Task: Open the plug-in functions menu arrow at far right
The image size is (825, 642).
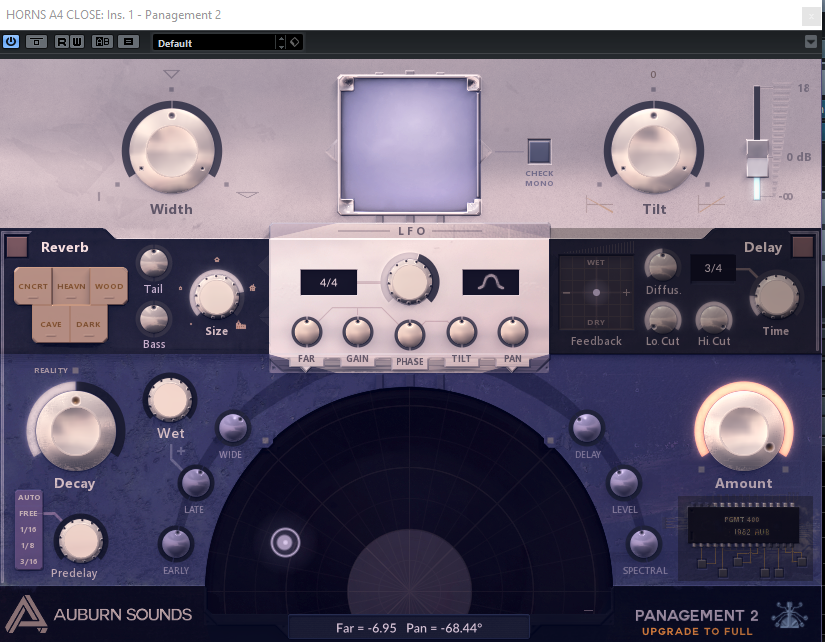Action: point(811,42)
